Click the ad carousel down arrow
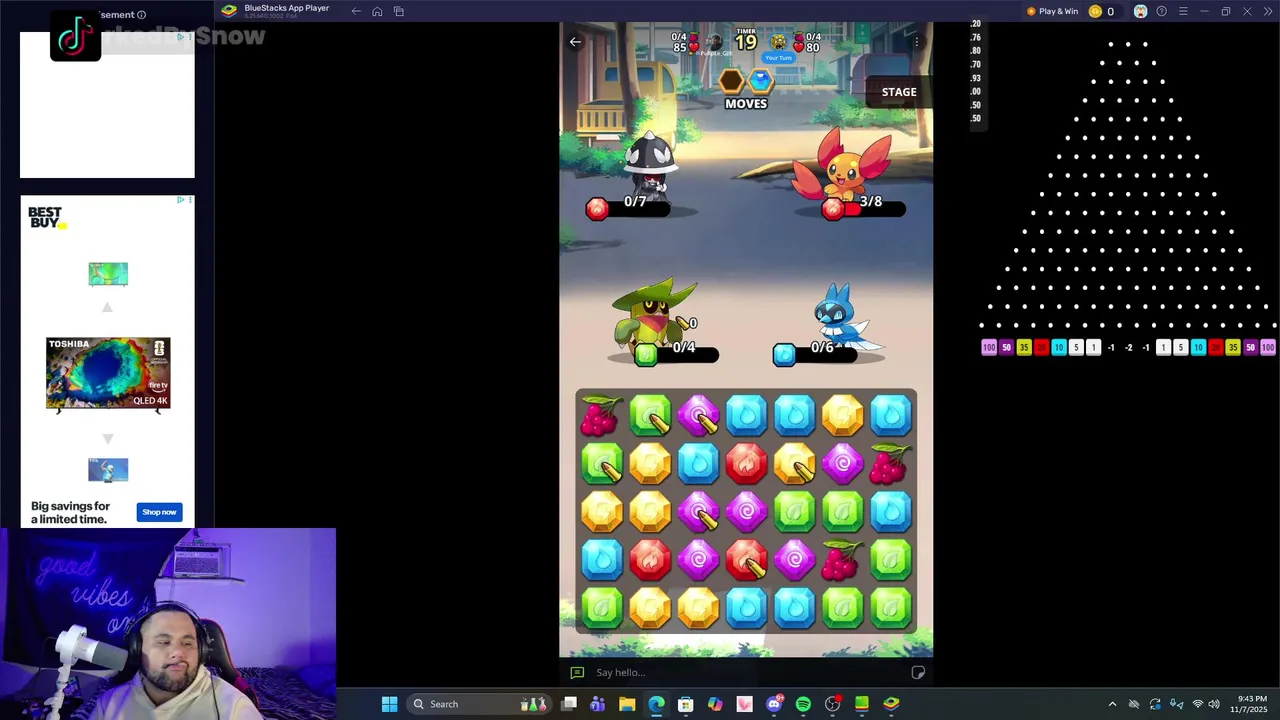 tap(108, 439)
